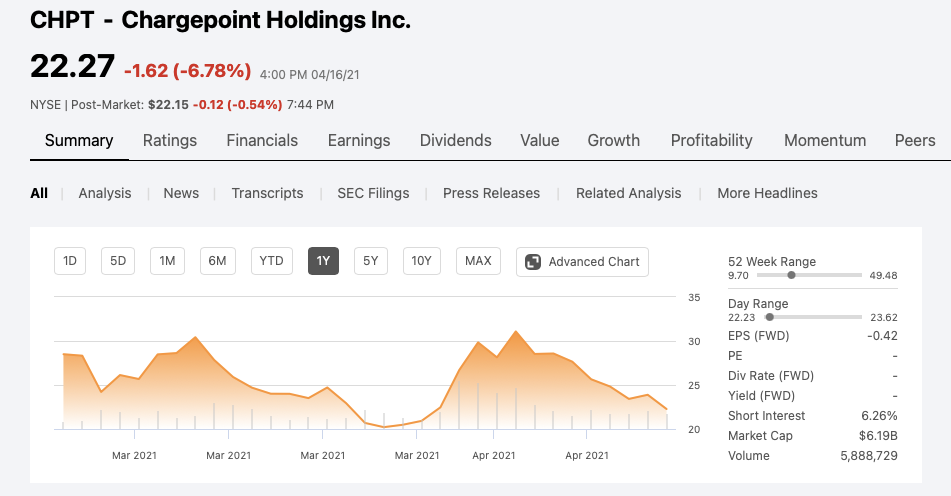
Task: Show Transcripts headlines
Action: point(267,193)
